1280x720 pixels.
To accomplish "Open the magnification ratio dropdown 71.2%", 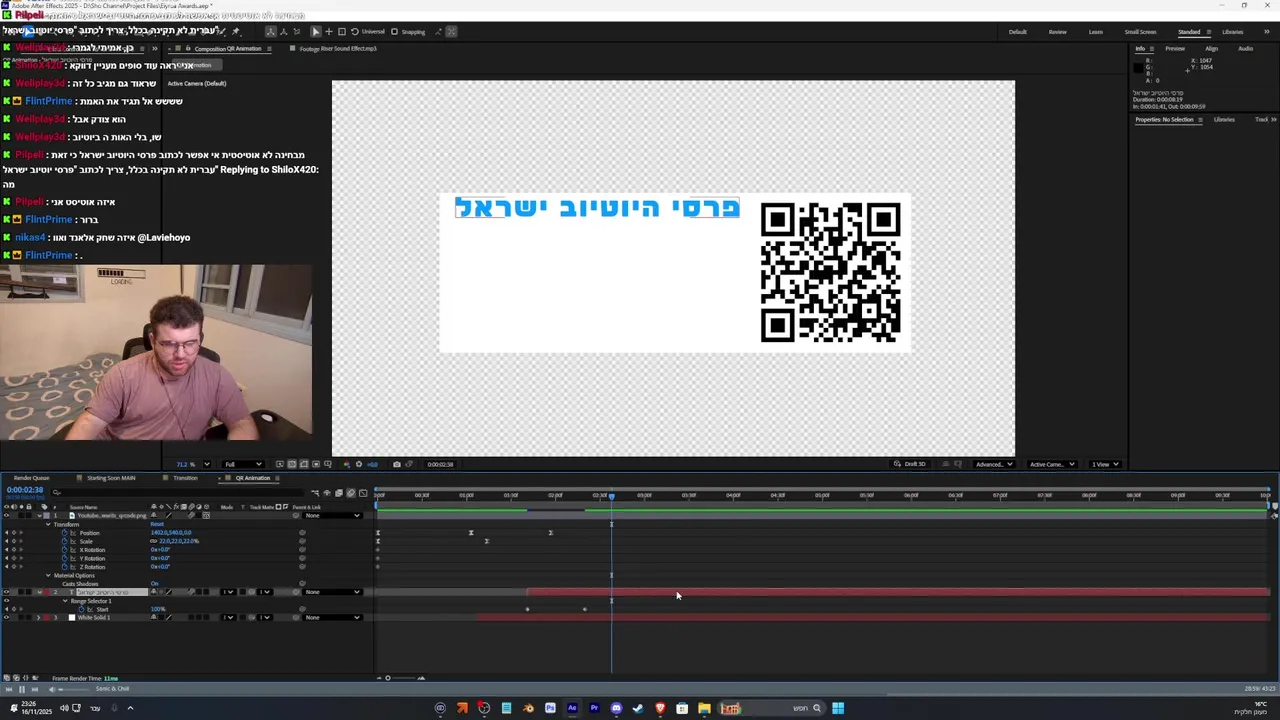I will (193, 464).
